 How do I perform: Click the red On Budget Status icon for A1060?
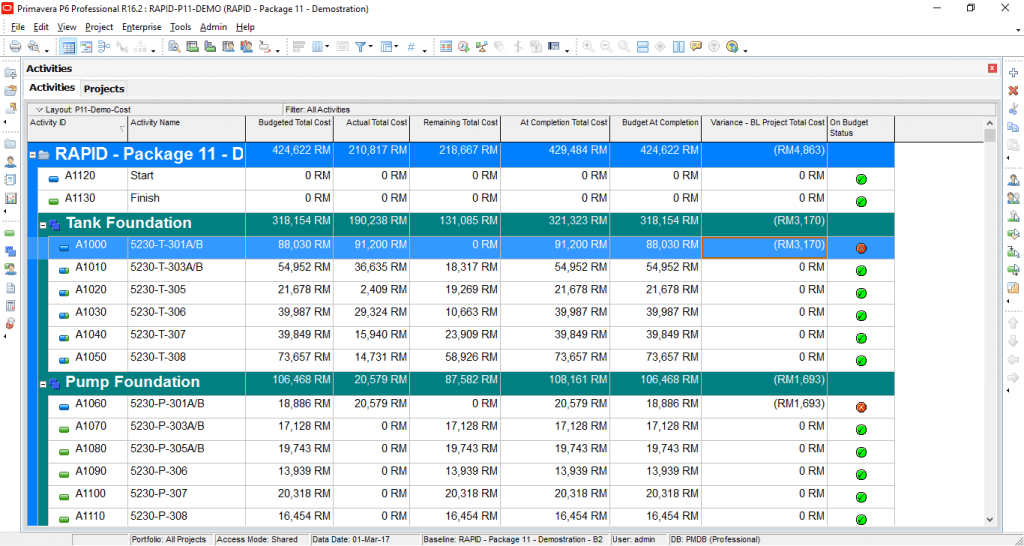[x=861, y=407]
